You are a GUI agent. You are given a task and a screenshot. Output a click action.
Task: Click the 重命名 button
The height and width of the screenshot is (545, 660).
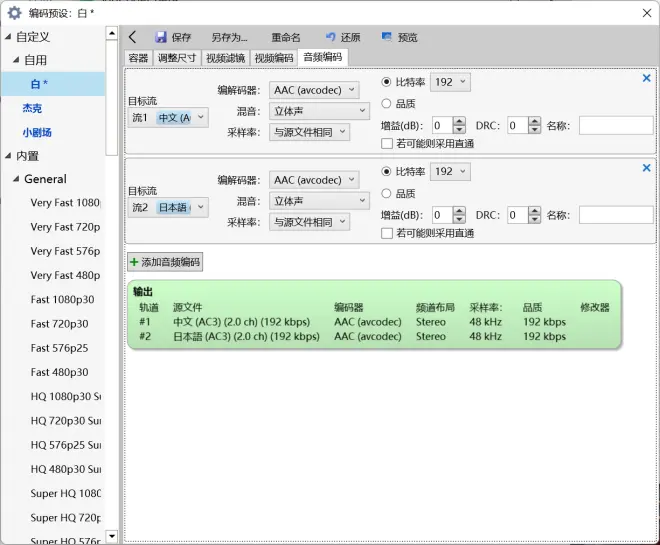click(286, 37)
